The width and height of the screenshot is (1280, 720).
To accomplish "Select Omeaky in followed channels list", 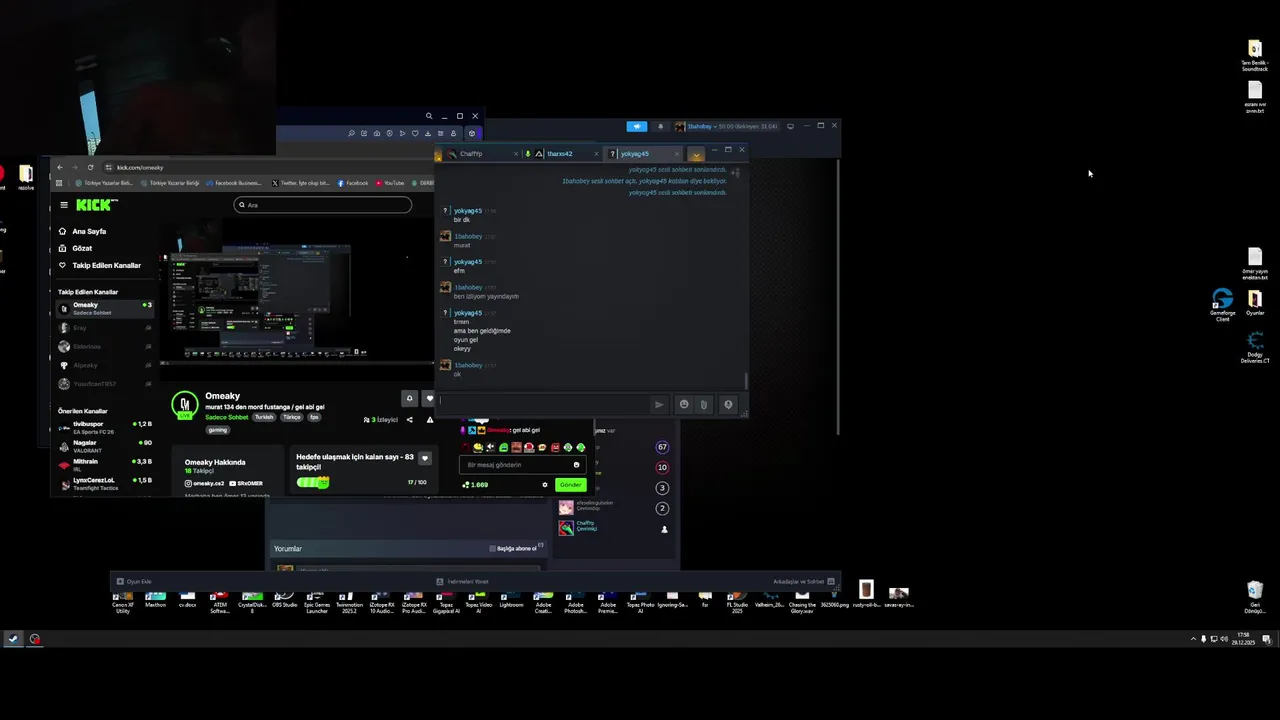I will click(x=105, y=308).
